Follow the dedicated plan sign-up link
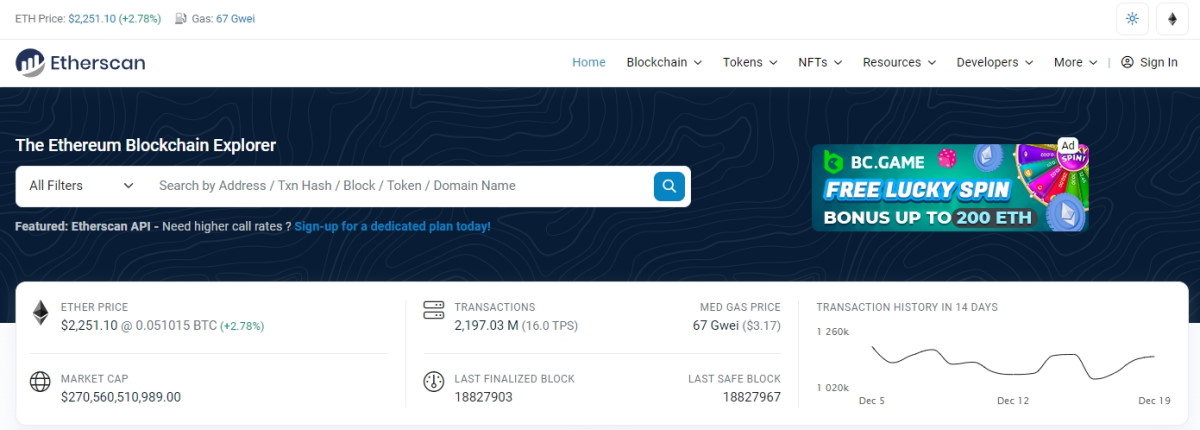Viewport: 1200px width, 430px height. point(392,227)
